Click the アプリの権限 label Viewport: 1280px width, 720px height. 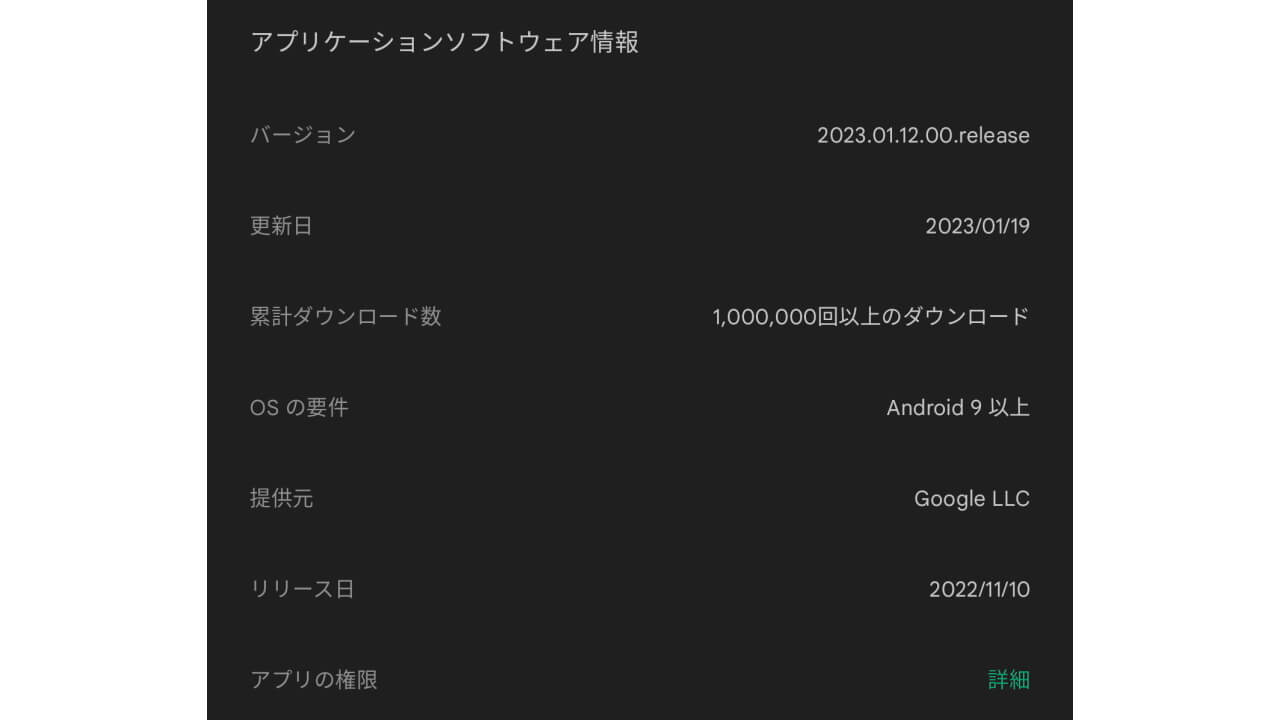point(314,680)
